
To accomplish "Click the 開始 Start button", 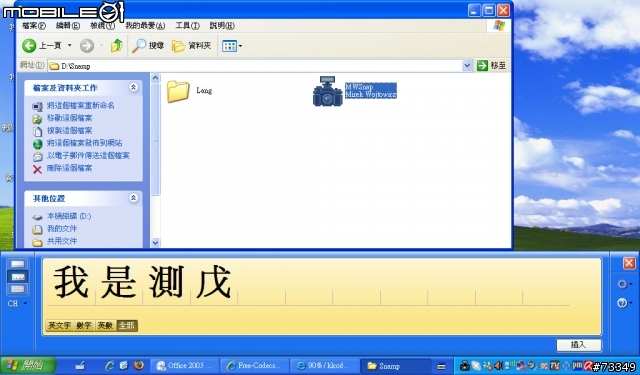I will tap(28, 365).
